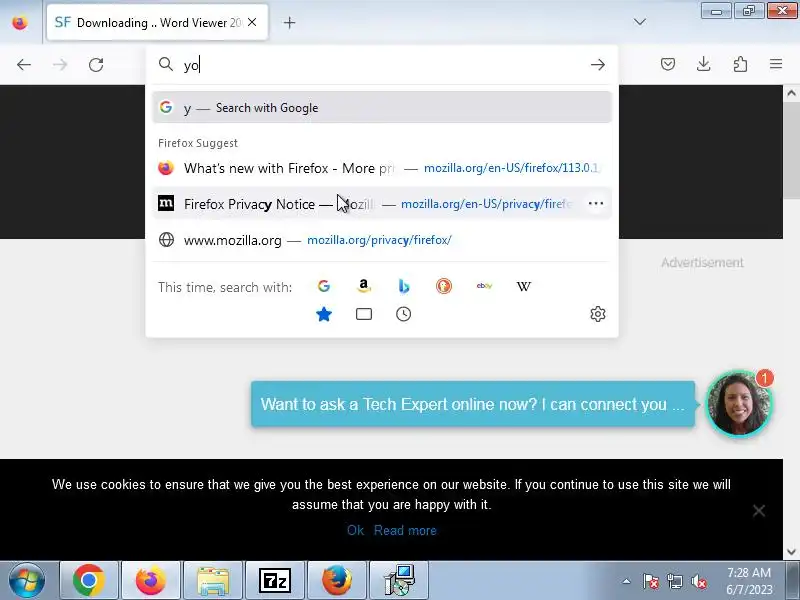Open options for Firefox Privacy Notice row
The width and height of the screenshot is (800, 600).
[x=596, y=204]
